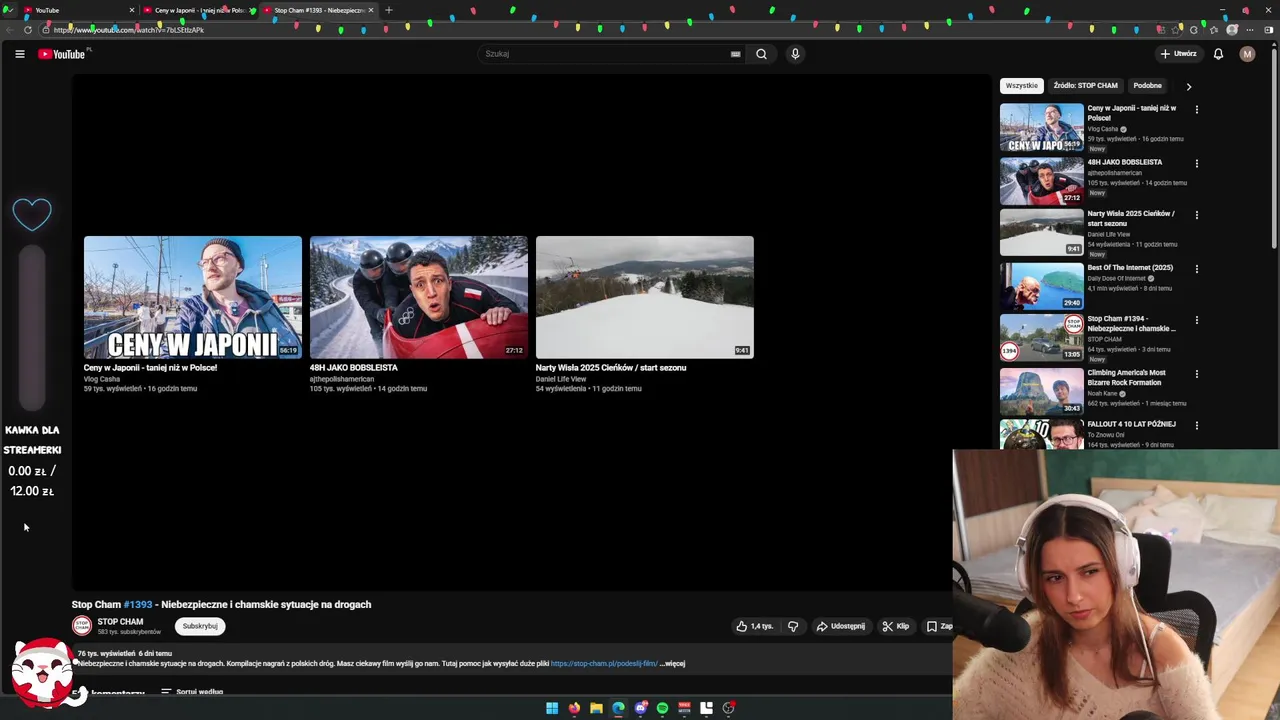Open the on-screen keyboard icon in search box
The height and width of the screenshot is (720, 1280).
(x=736, y=54)
